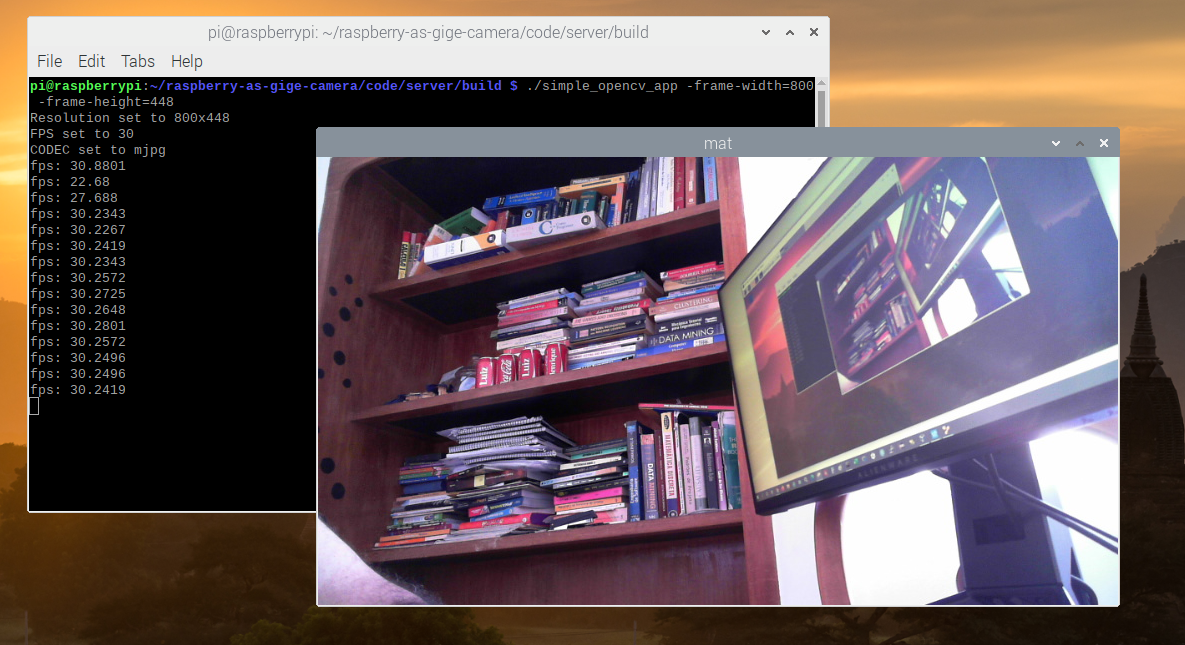Viewport: 1185px width, 645px height.
Task: Open the File menu in terminal
Action: point(49,61)
